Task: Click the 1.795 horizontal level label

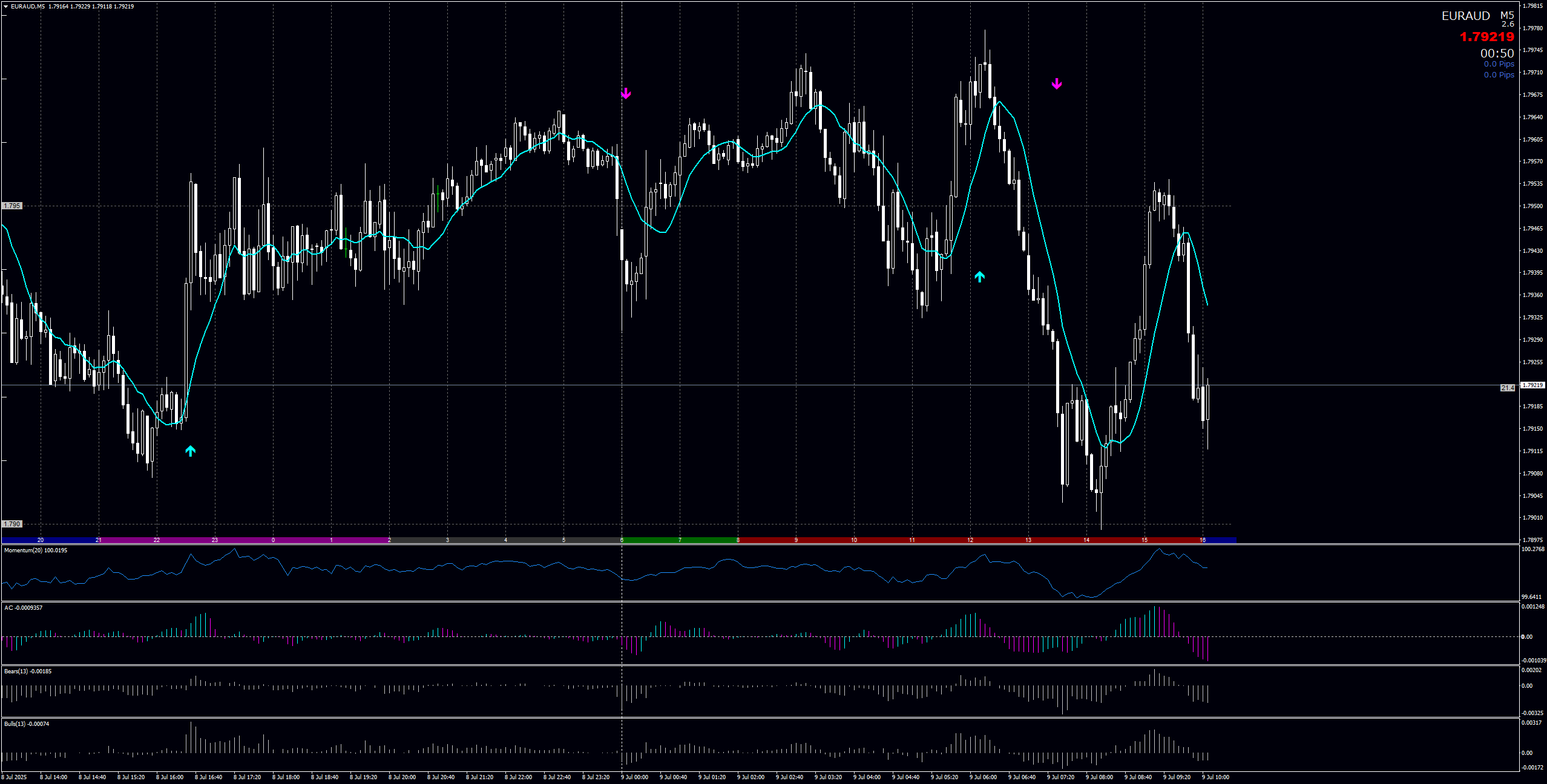Action: (12, 206)
